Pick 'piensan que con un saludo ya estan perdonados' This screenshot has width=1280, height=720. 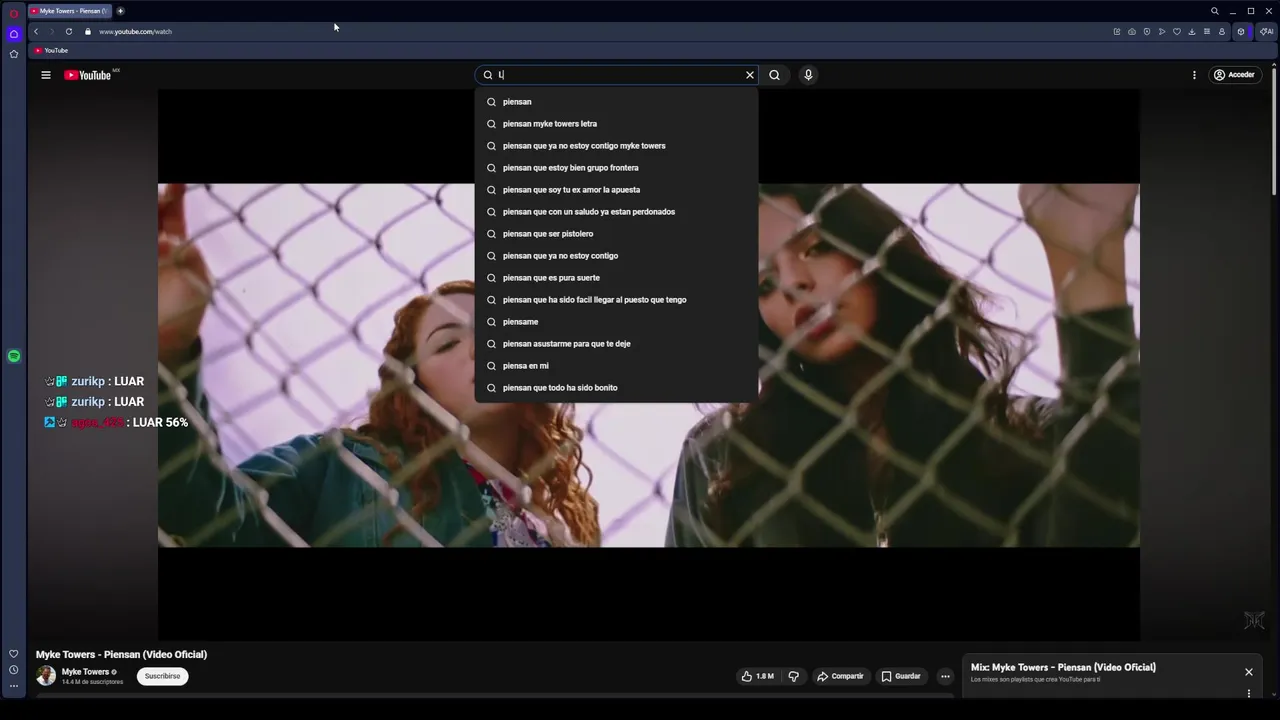[616, 212]
